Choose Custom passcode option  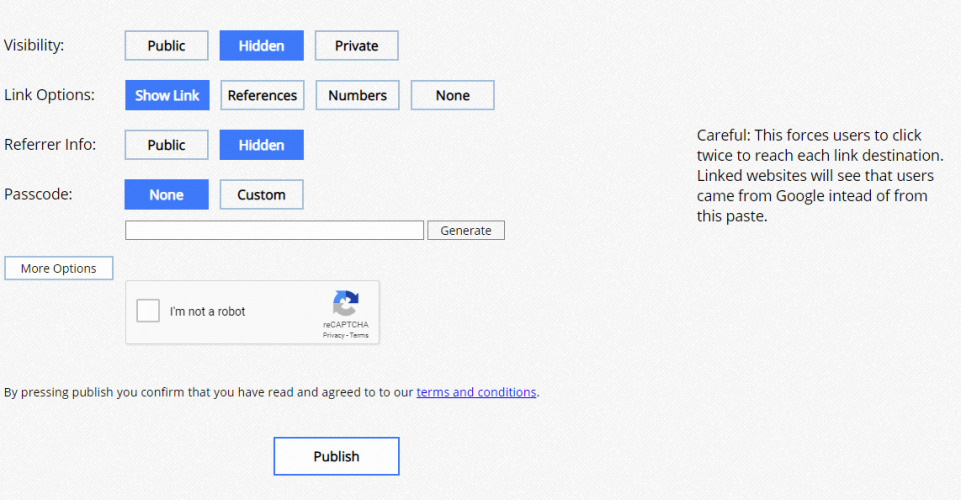pos(261,194)
